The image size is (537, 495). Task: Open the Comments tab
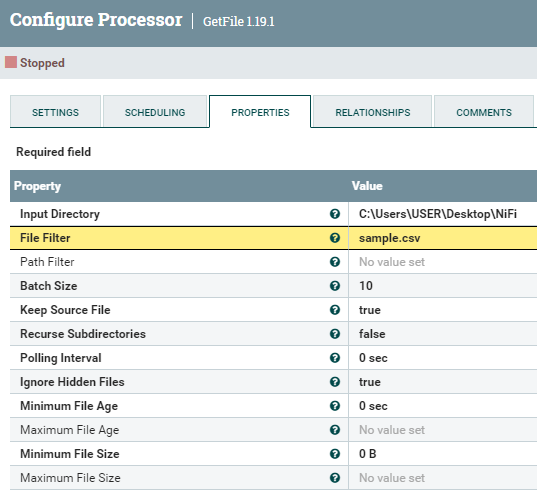[x=484, y=112]
